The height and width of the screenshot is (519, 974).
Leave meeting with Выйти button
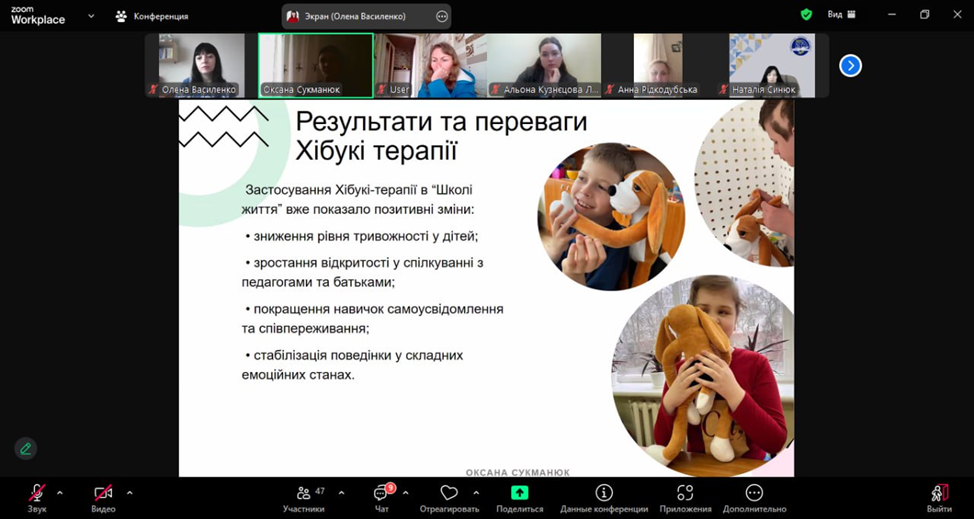click(x=939, y=499)
